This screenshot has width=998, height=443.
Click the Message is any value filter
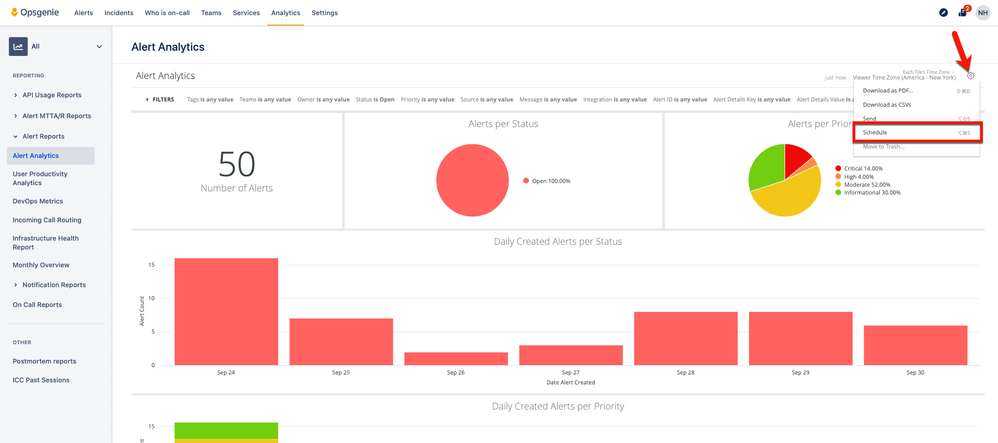point(548,100)
